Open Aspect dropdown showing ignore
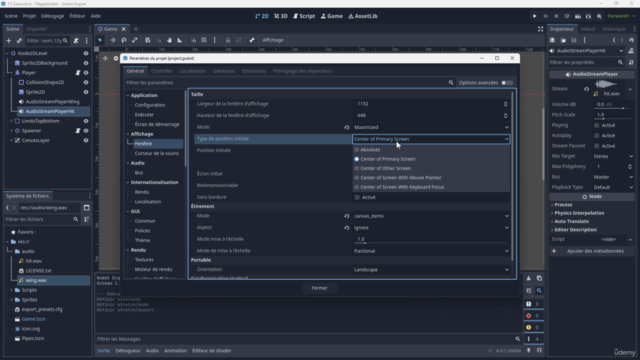Screen dimensions: 640x360 click(x=431, y=228)
